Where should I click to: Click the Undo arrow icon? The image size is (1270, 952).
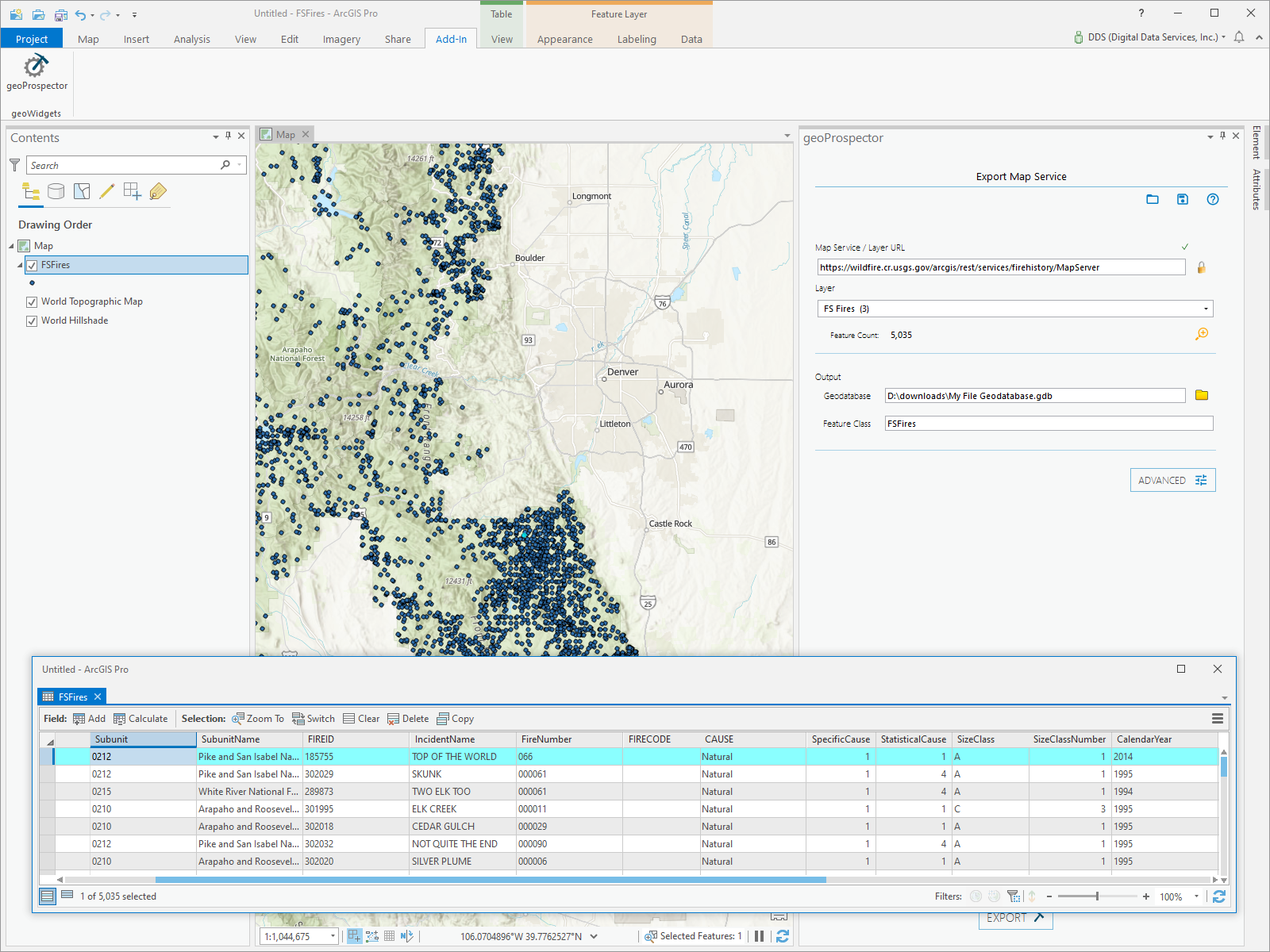point(80,14)
